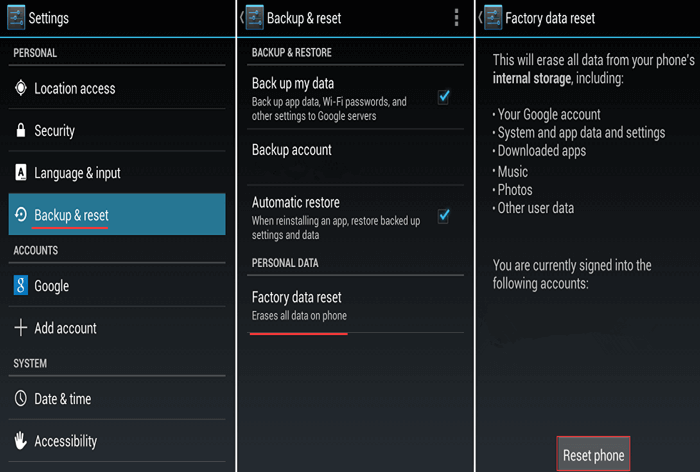The image size is (700, 472).
Task: Open the Accessibility settings label
Action: pos(66,441)
